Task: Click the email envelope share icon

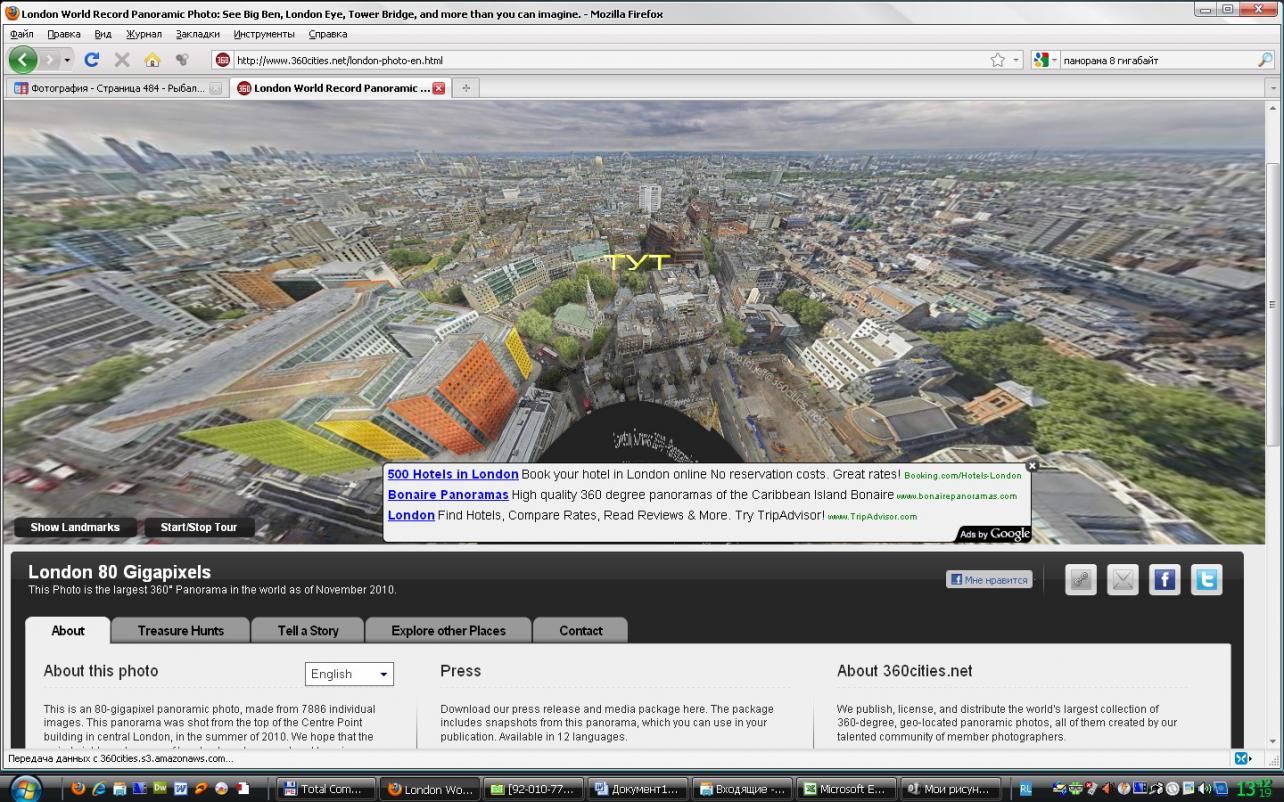Action: click(x=1122, y=580)
